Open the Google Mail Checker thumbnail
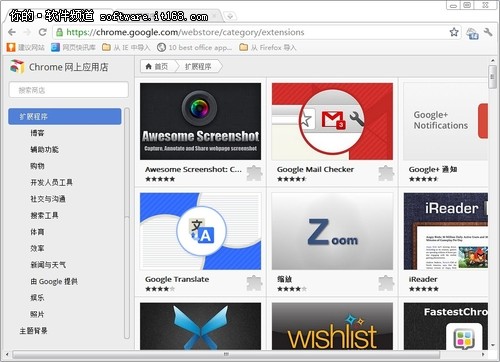 click(x=332, y=121)
